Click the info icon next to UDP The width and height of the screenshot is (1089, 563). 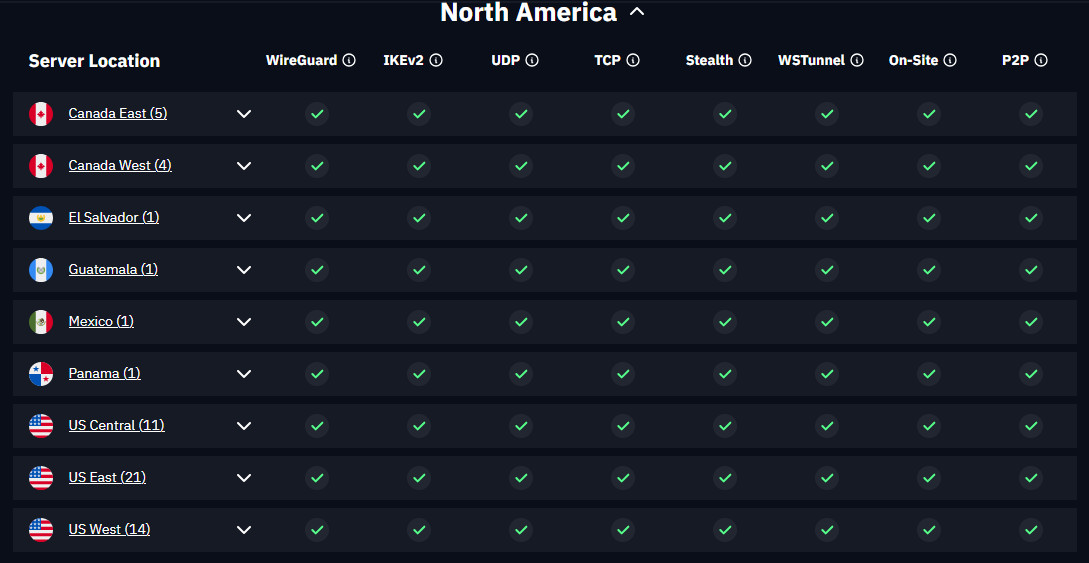[x=532, y=60]
